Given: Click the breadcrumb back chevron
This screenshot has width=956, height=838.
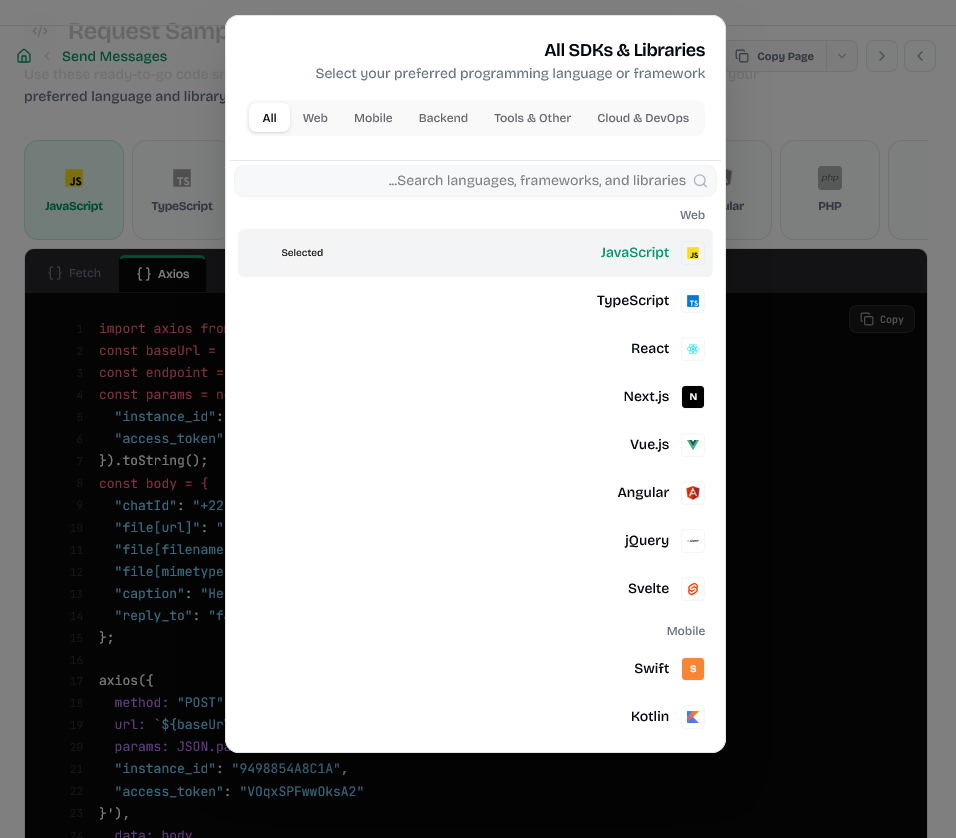Looking at the screenshot, I should coord(47,56).
